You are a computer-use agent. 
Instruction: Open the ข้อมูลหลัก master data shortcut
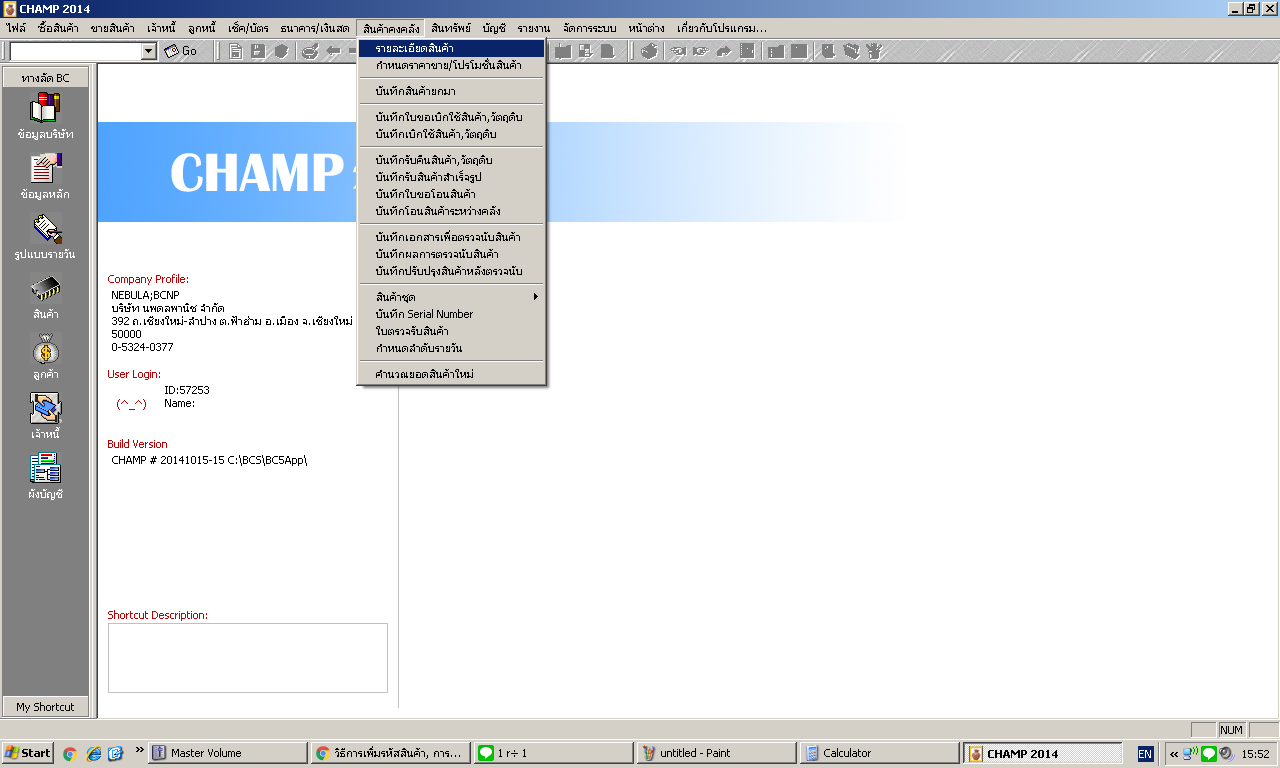tap(45, 175)
